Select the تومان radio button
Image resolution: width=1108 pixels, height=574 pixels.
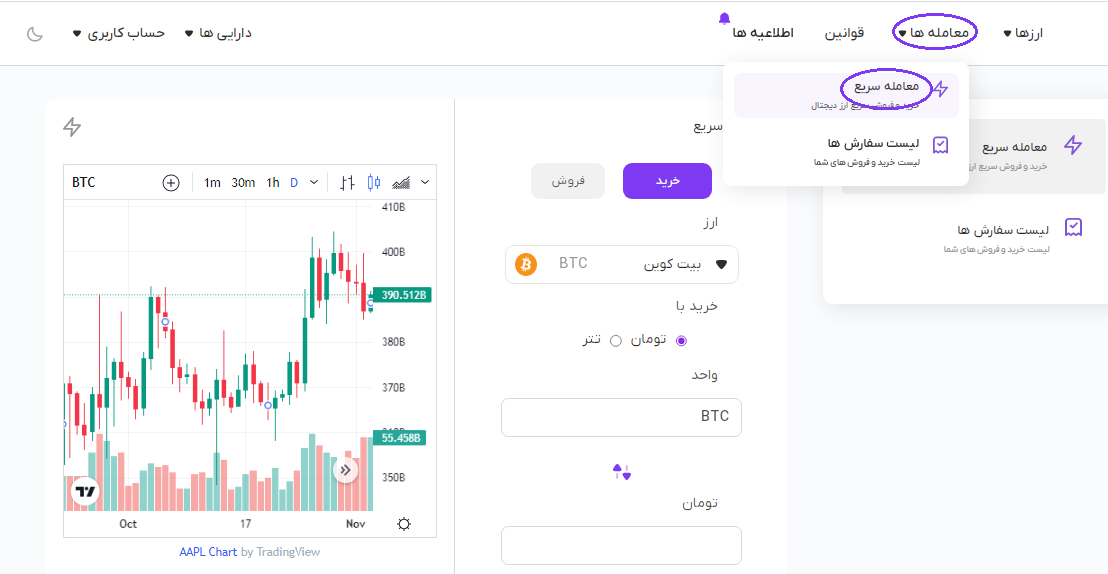tap(682, 340)
